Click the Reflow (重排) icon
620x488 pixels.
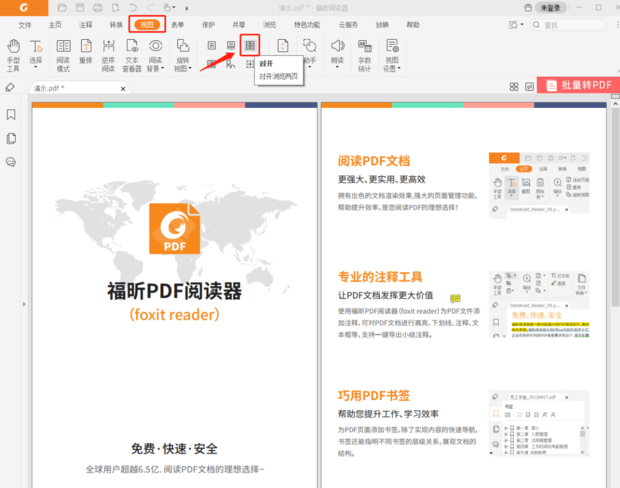click(86, 46)
